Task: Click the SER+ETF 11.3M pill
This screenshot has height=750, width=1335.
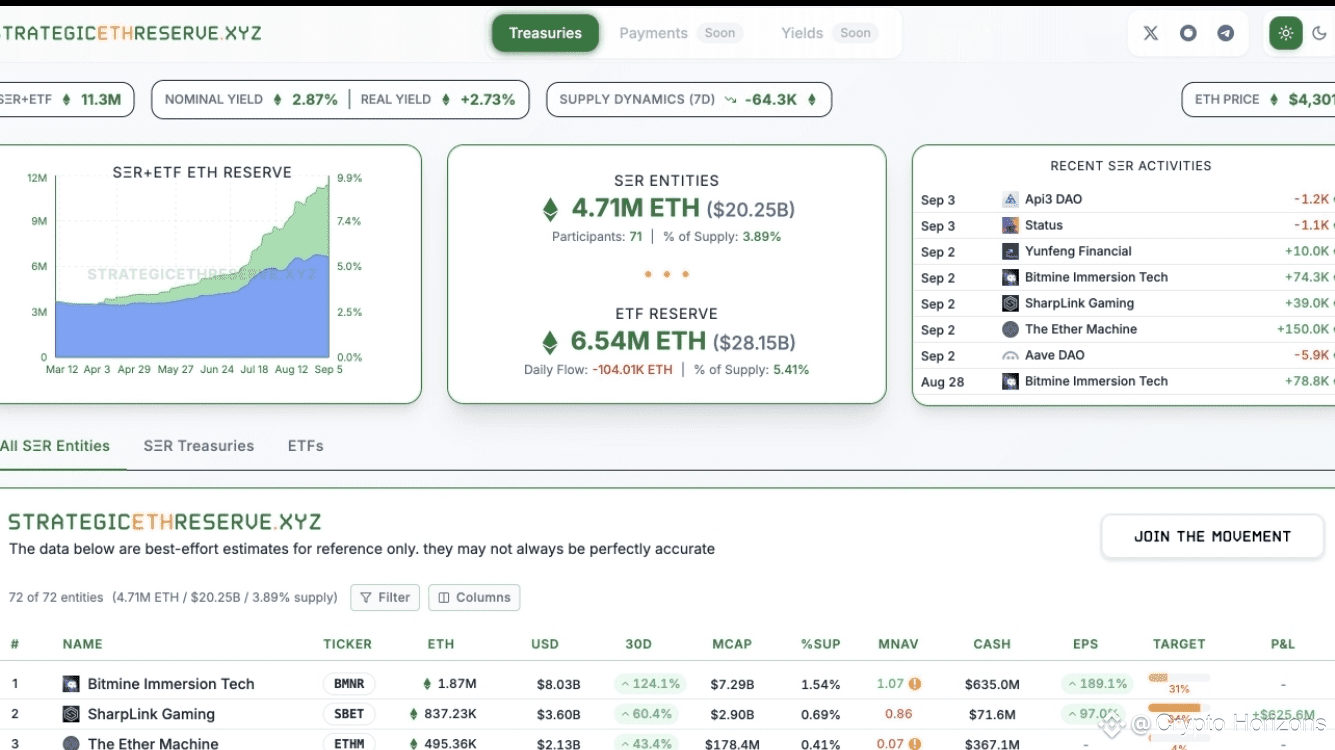Action: point(66,99)
